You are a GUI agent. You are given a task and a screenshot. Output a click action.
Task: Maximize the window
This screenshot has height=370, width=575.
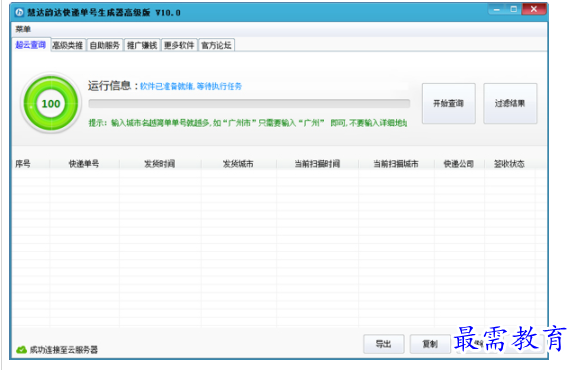513,10
